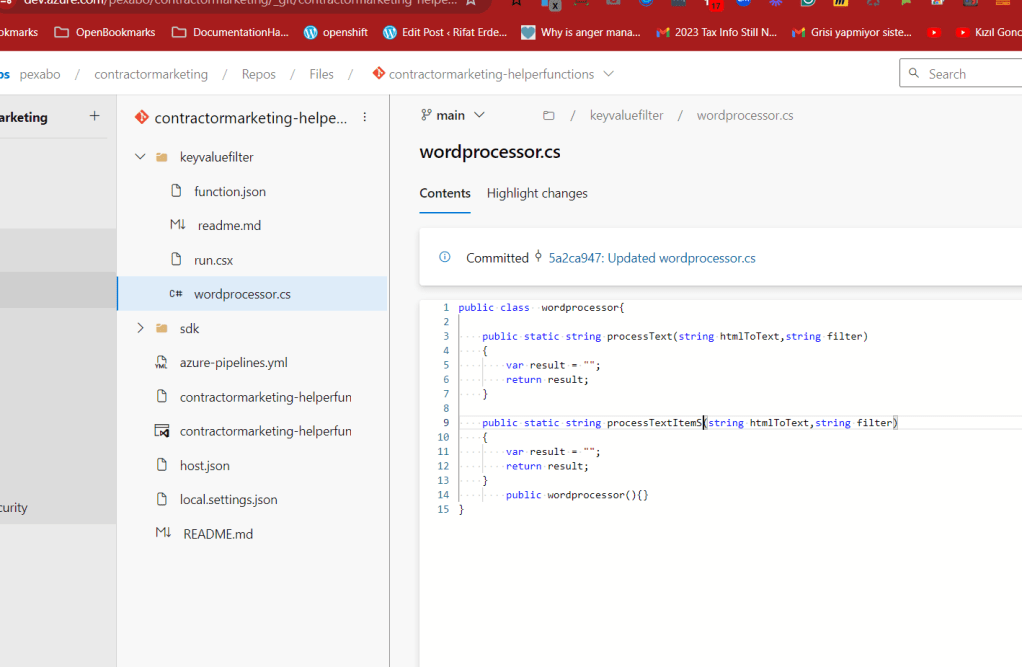Click line number 3 in code gutter
This screenshot has height=667, width=1022.
pos(446,336)
